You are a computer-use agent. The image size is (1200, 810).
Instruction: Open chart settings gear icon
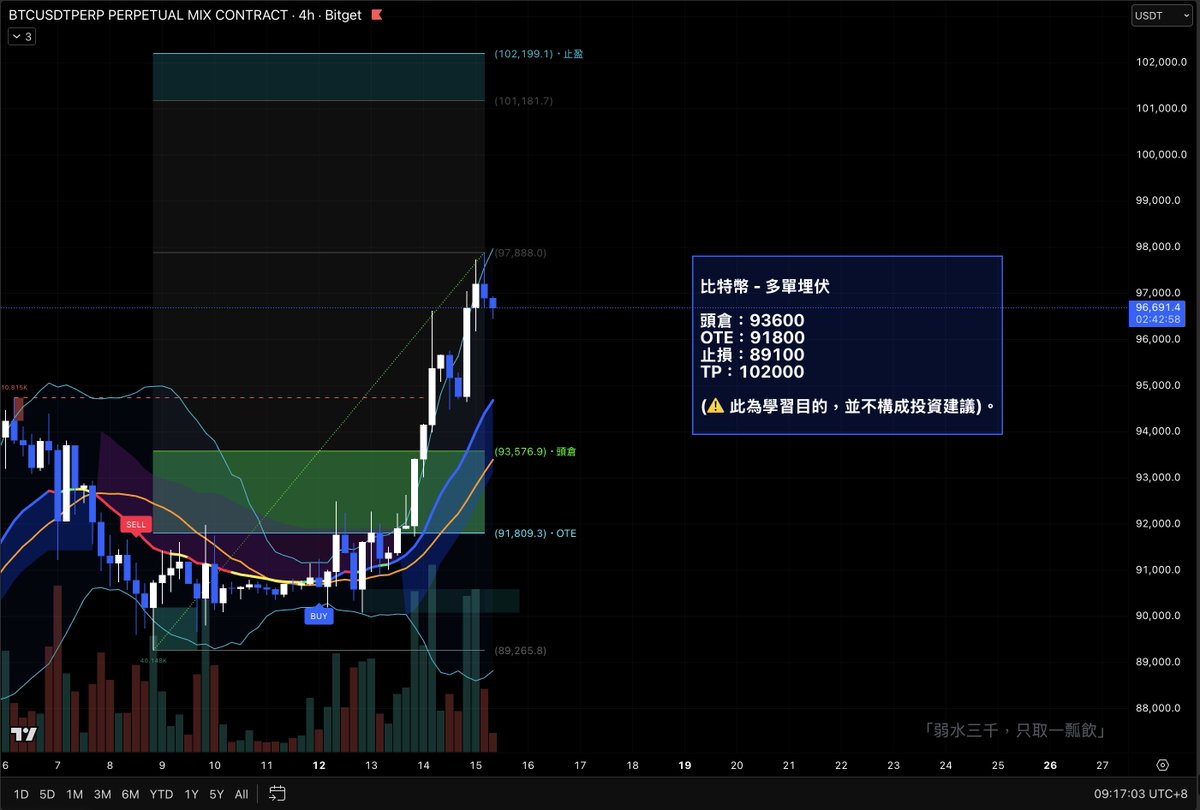point(1162,765)
